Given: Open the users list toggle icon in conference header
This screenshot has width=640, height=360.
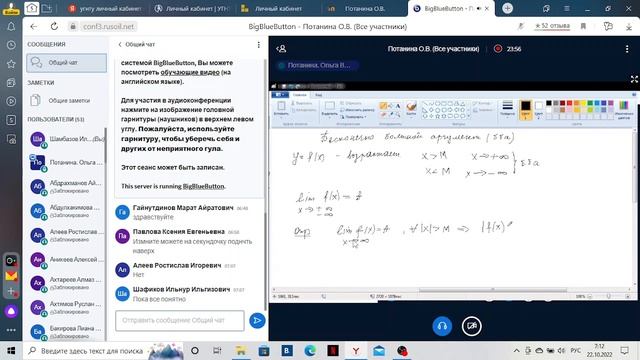Looking at the screenshot, I should click(281, 49).
